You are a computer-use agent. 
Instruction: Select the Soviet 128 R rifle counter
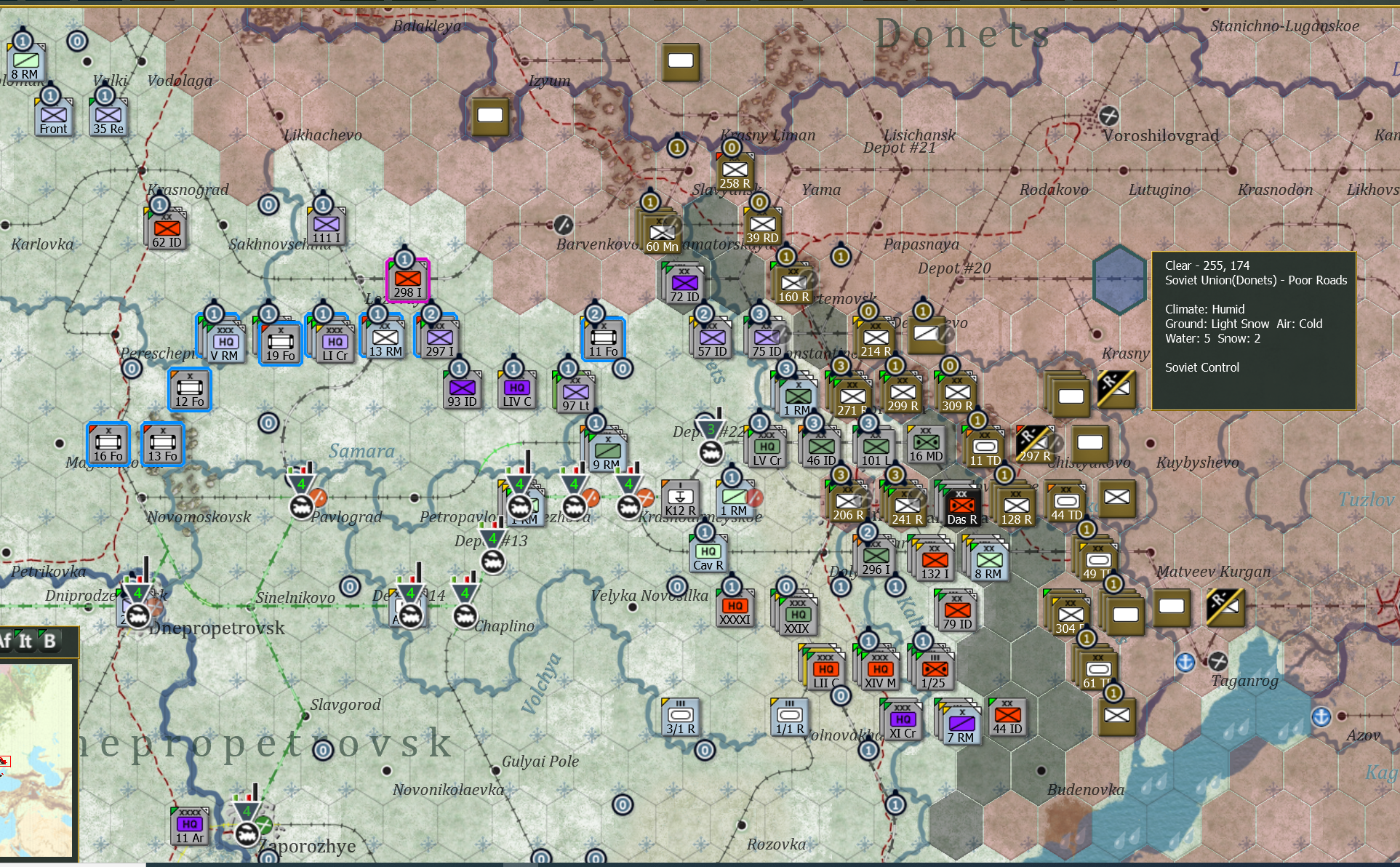coord(1016,508)
